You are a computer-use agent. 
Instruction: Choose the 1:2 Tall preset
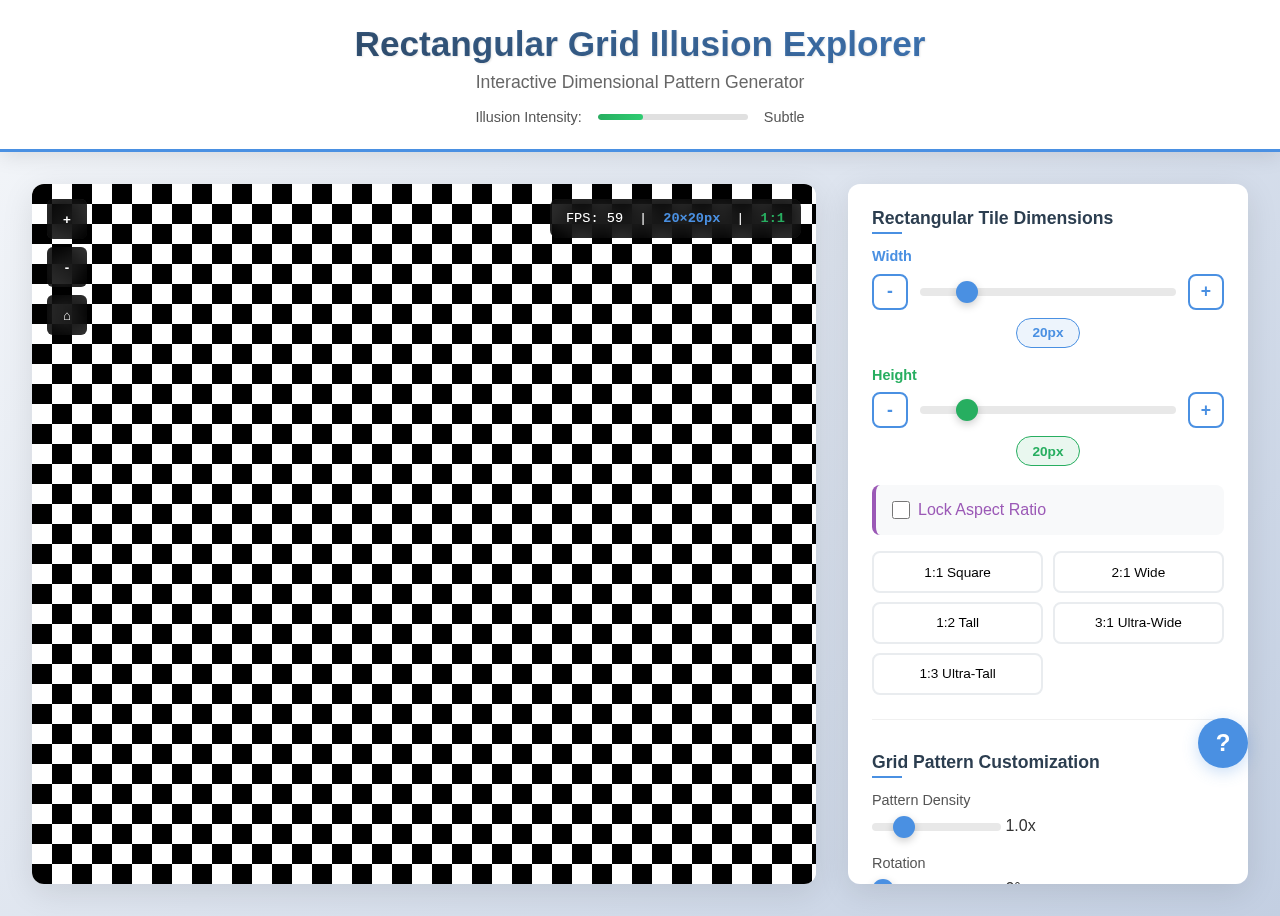click(957, 622)
